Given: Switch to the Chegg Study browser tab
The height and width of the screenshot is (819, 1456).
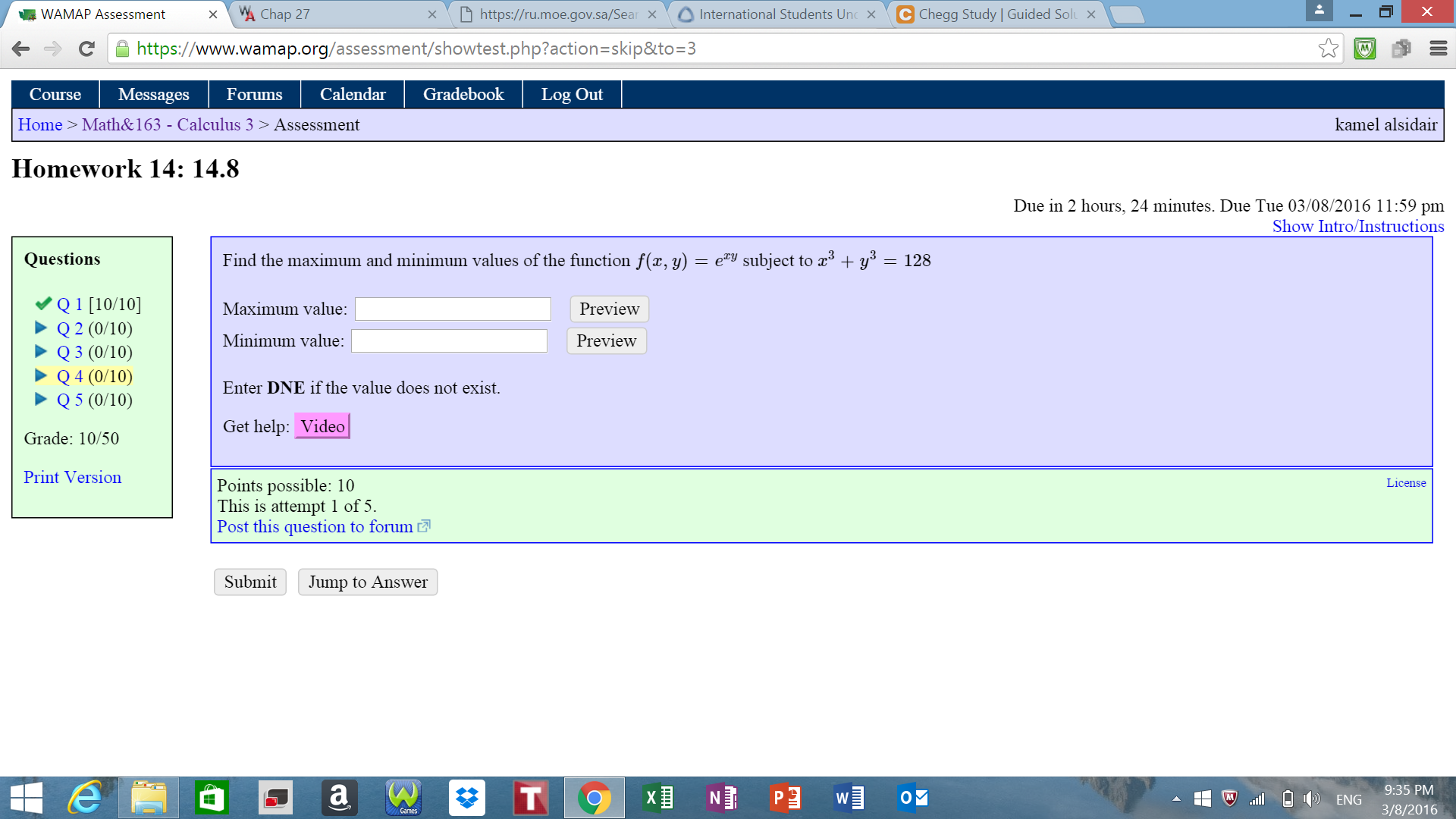Looking at the screenshot, I should pos(986,14).
